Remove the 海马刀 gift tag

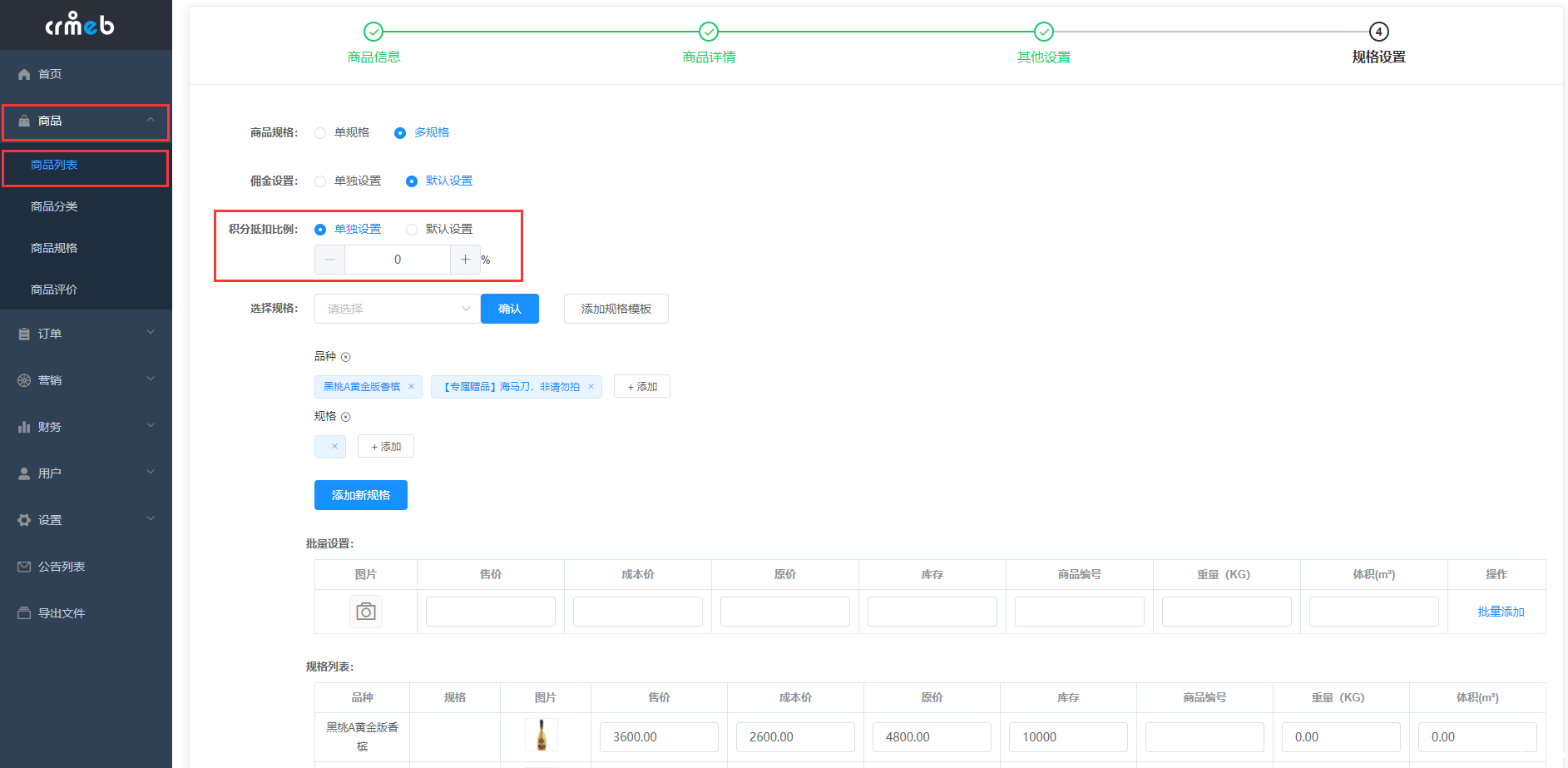(x=591, y=387)
